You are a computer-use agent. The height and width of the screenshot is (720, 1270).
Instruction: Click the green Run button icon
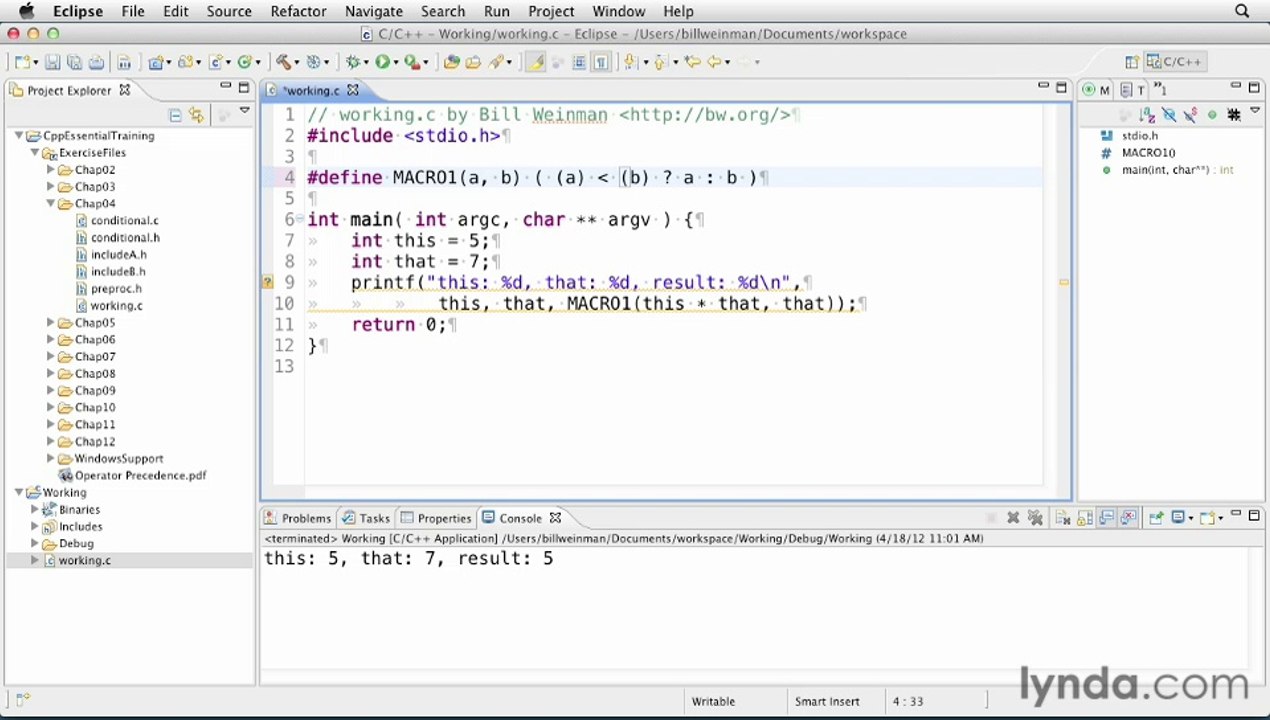pos(382,62)
